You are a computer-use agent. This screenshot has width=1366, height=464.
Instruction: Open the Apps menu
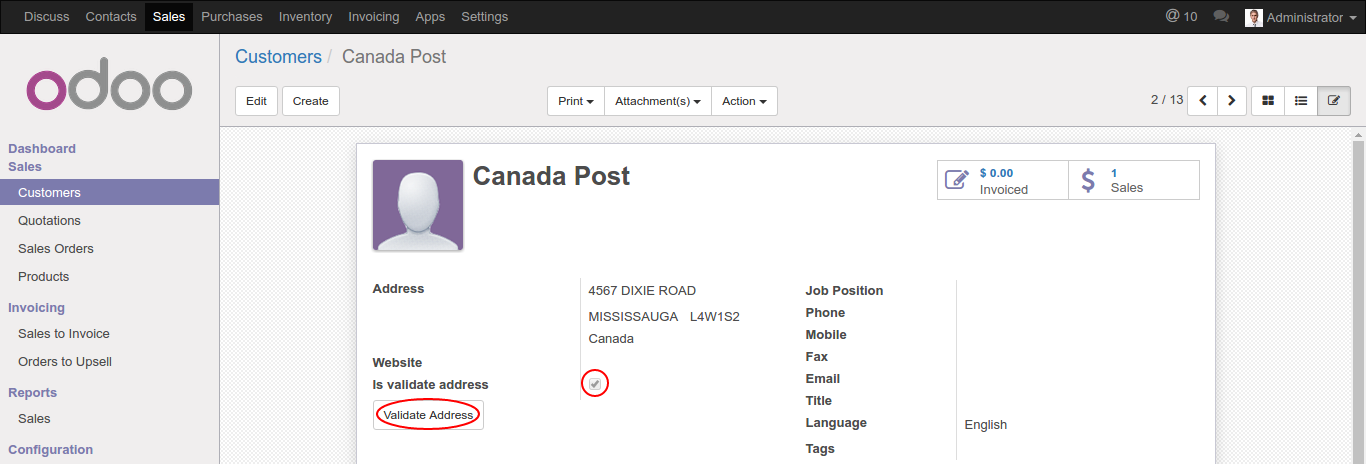point(430,17)
